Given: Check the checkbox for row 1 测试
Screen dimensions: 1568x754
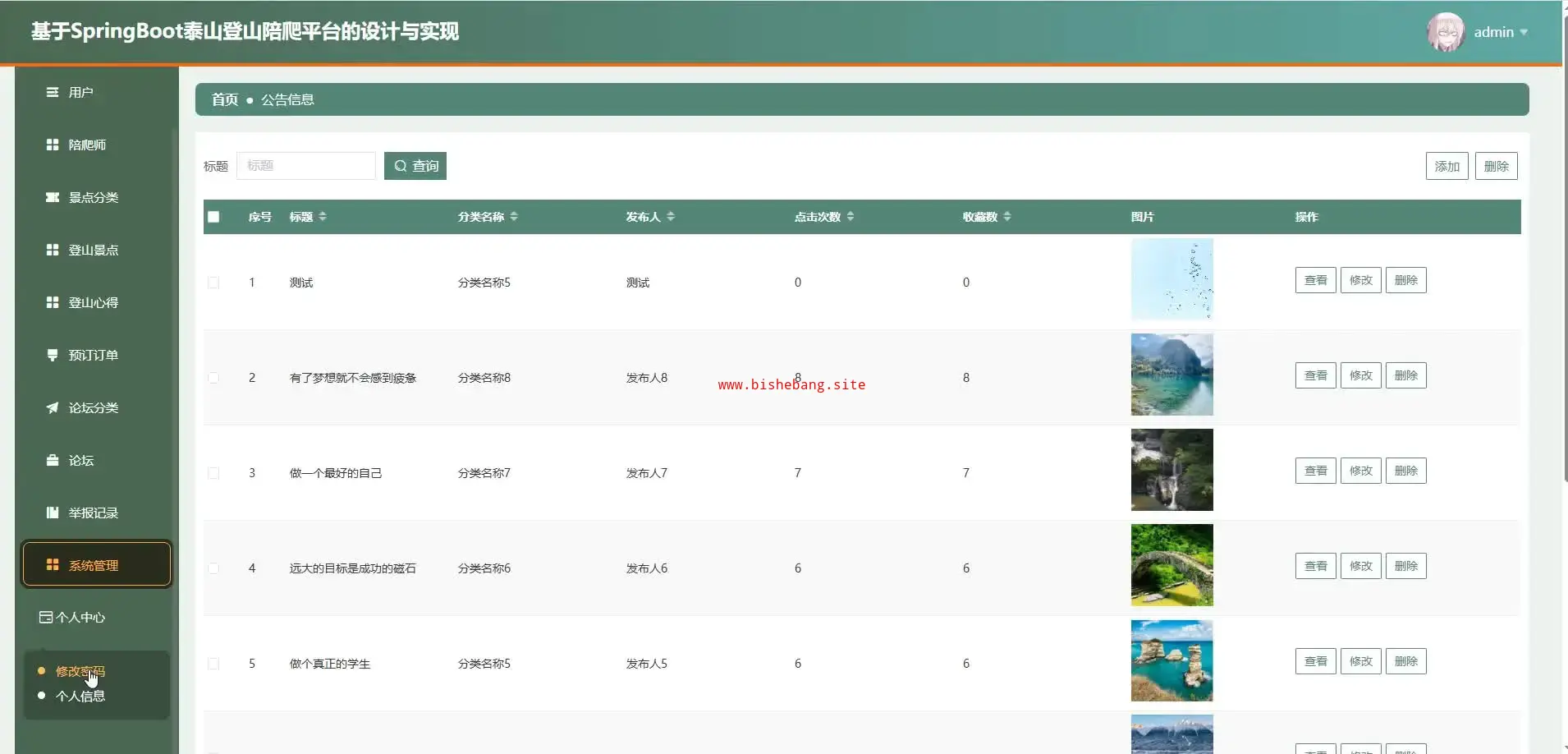Looking at the screenshot, I should 213,283.
